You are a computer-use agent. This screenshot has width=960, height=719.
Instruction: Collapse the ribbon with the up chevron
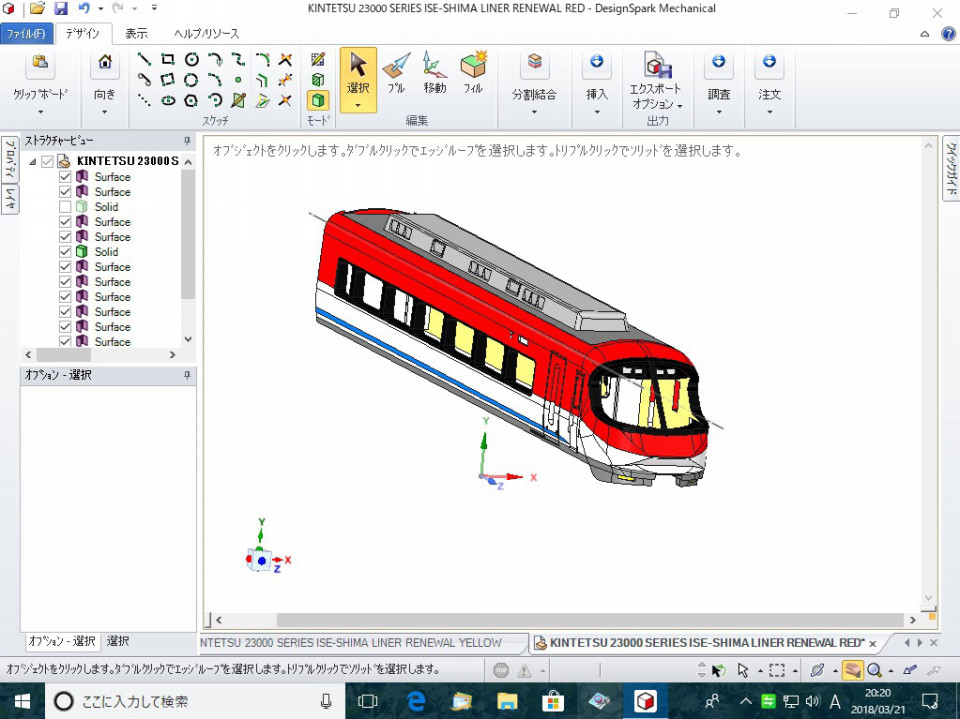click(924, 34)
